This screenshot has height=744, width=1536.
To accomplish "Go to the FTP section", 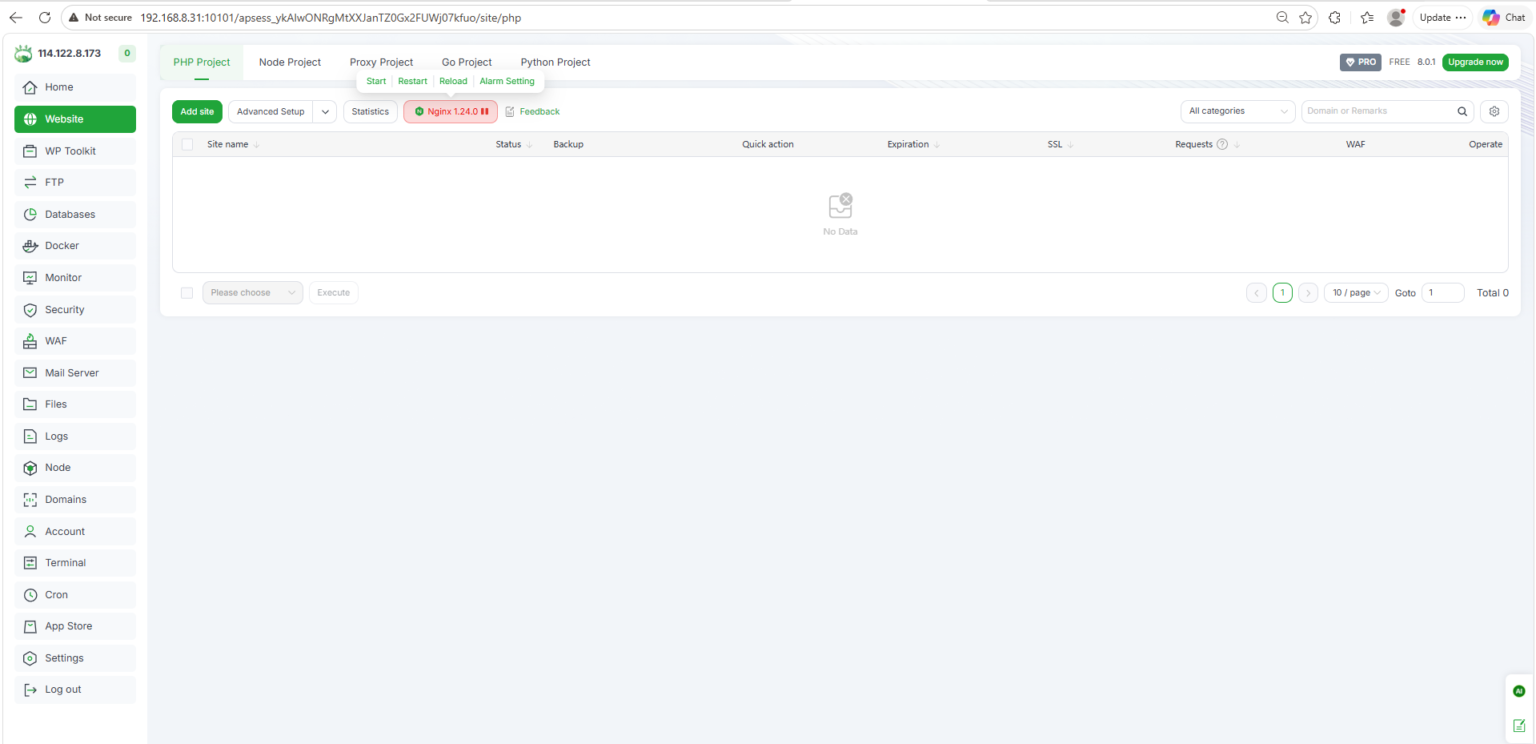I will (75, 182).
